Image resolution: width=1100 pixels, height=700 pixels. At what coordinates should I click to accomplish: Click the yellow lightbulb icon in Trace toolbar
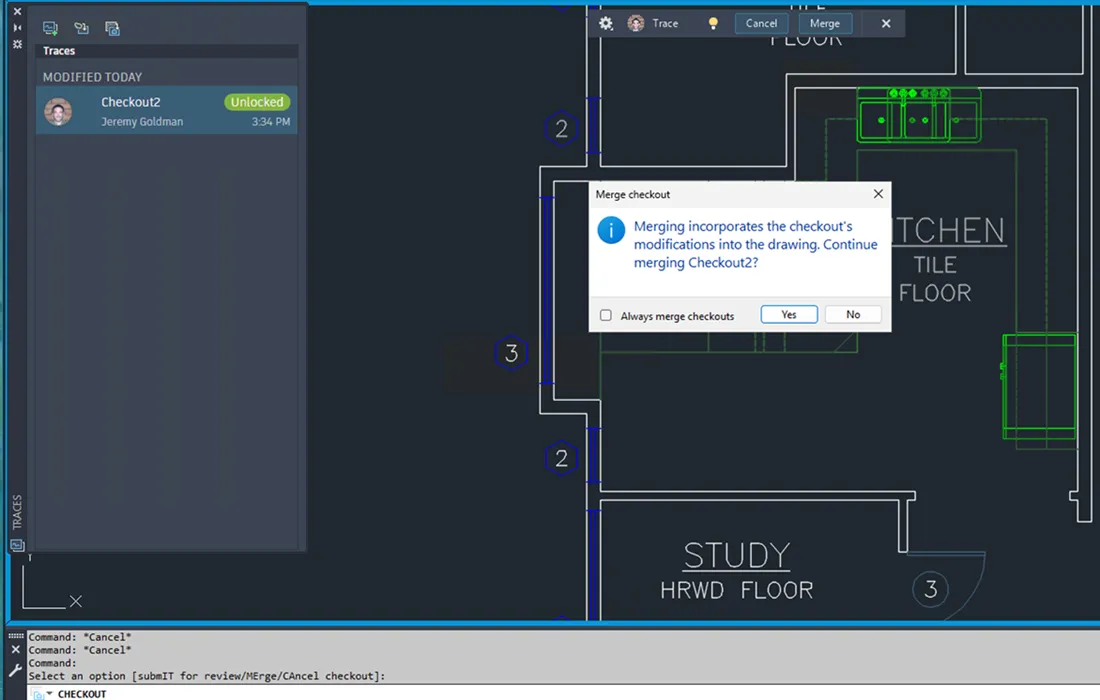coord(713,23)
